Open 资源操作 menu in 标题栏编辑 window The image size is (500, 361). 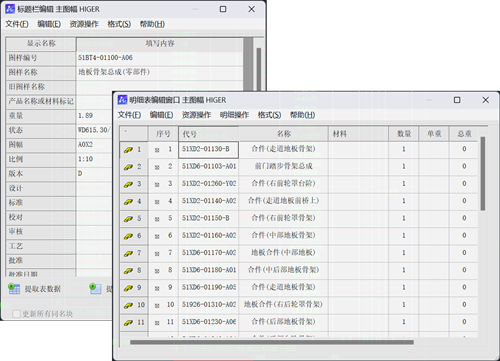point(84,24)
